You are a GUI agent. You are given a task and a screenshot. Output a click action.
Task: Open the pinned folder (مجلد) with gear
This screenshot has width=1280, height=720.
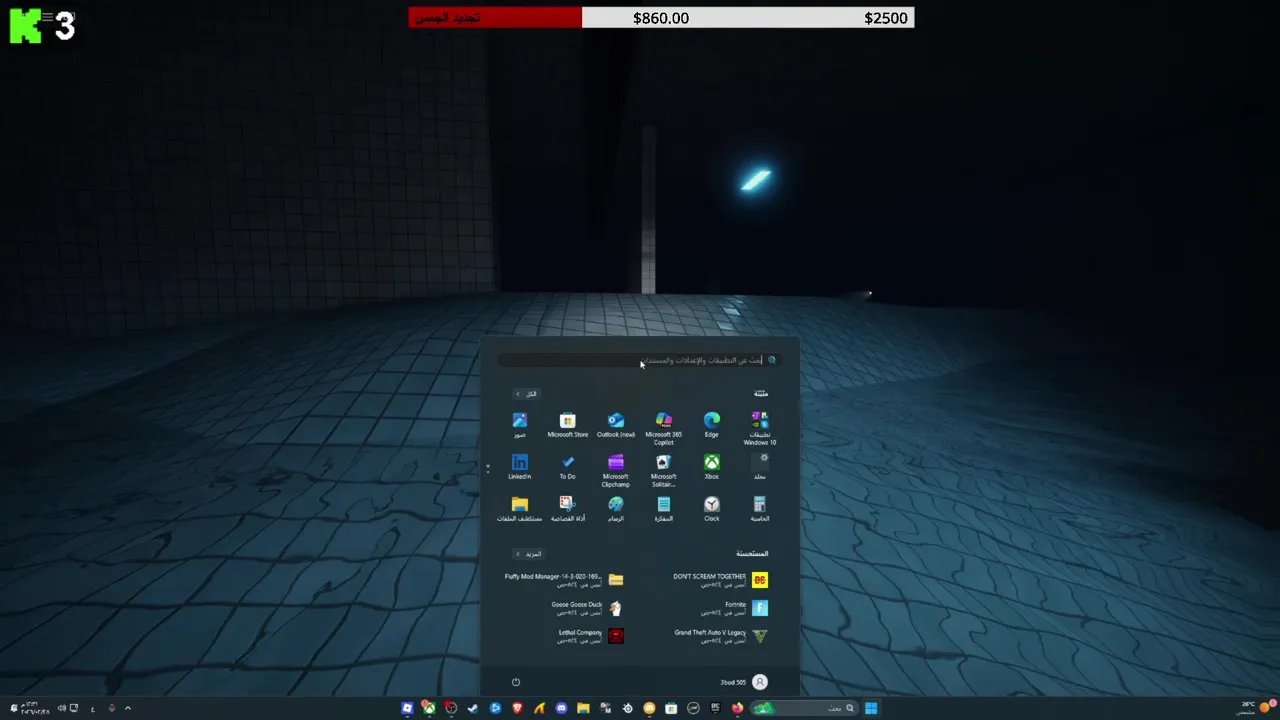click(x=760, y=467)
